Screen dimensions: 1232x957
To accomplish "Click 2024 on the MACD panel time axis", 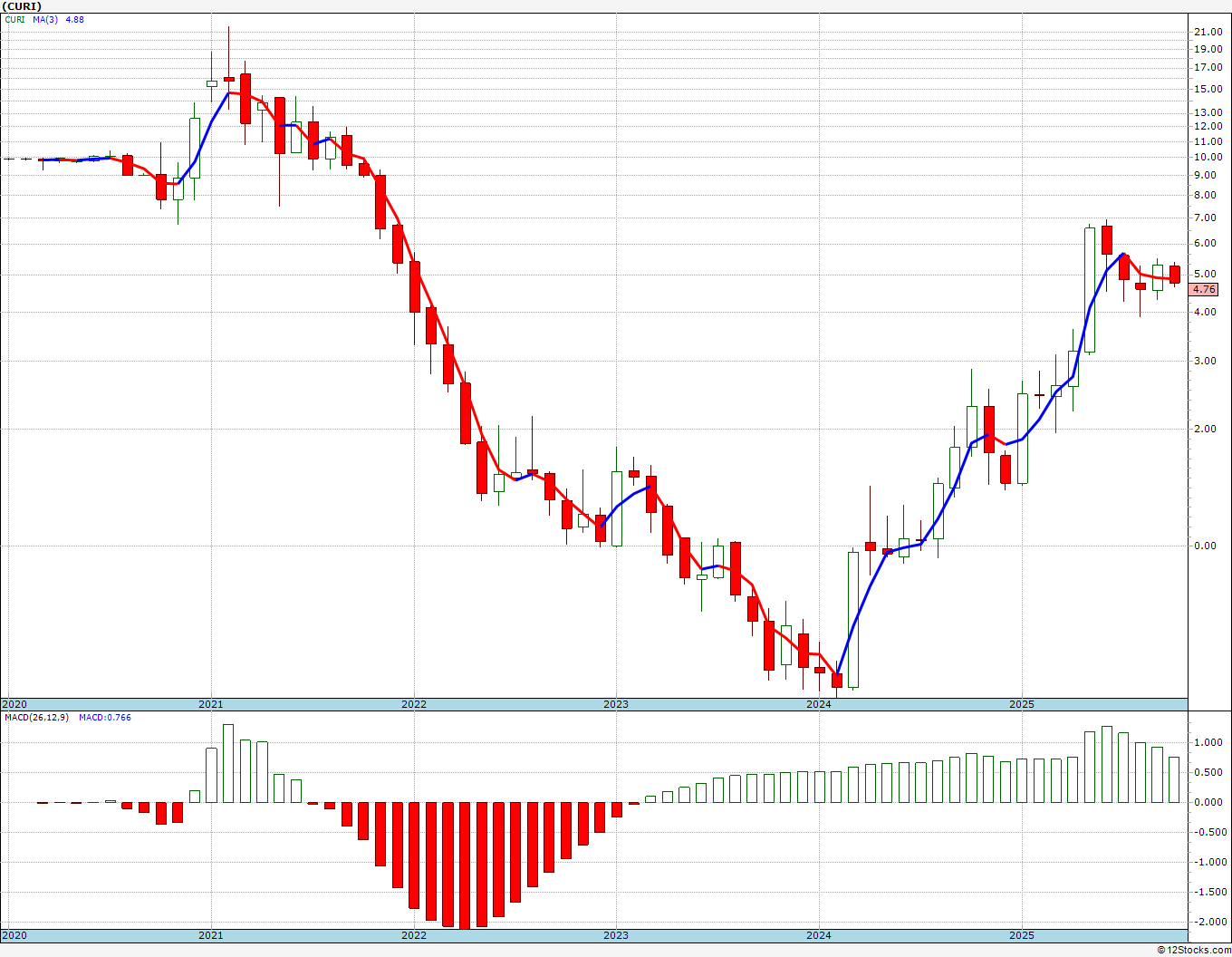I will coord(819,935).
